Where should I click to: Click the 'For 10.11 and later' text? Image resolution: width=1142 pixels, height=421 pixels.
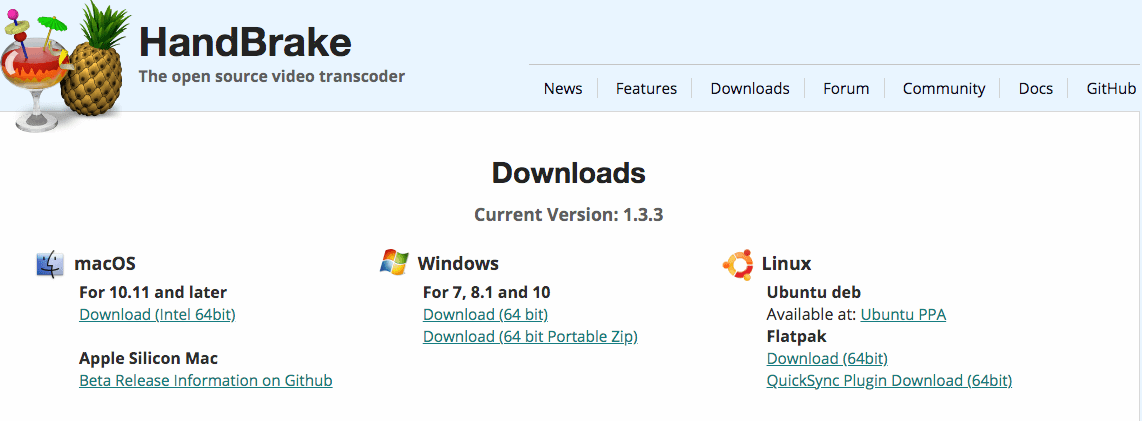pyautogui.click(x=153, y=293)
